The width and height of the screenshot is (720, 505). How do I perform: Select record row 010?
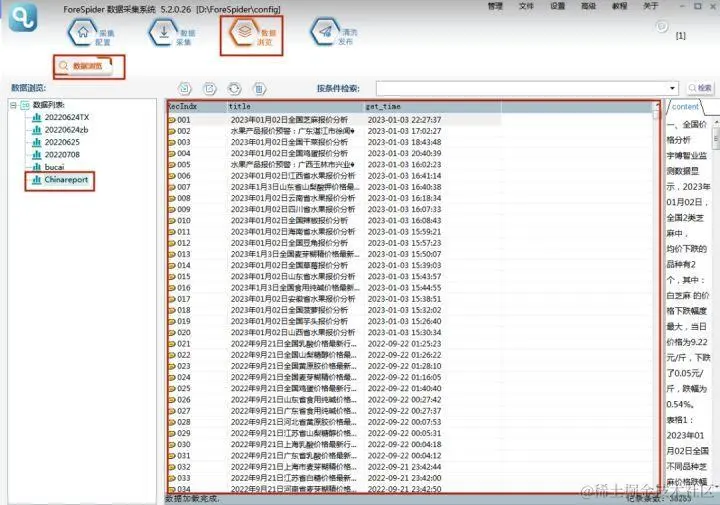tap(334, 221)
